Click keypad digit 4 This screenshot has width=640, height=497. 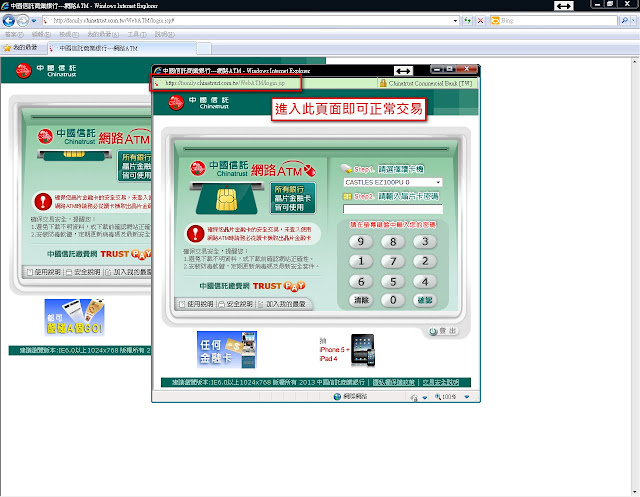click(x=425, y=282)
